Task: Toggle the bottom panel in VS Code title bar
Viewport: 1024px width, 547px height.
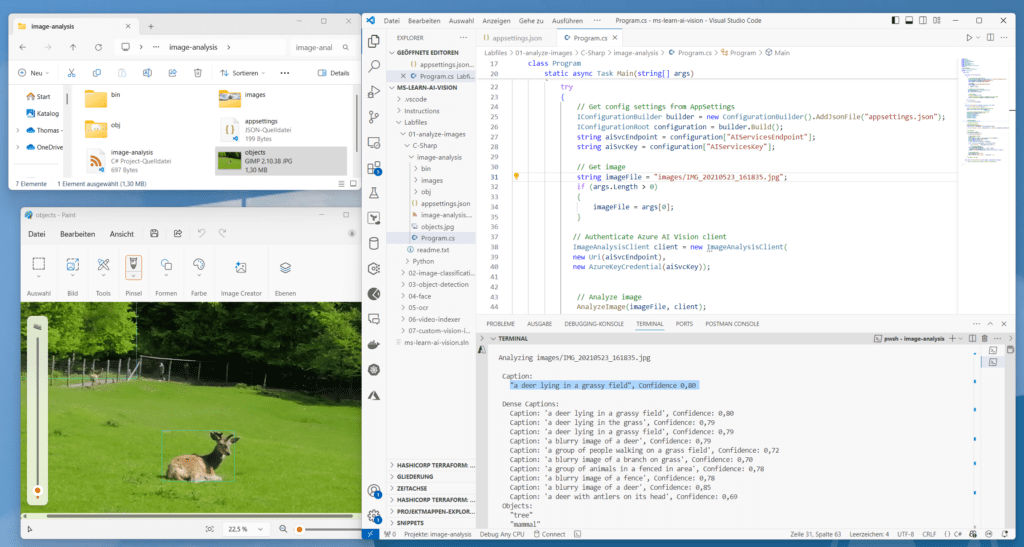Action: coord(908,21)
